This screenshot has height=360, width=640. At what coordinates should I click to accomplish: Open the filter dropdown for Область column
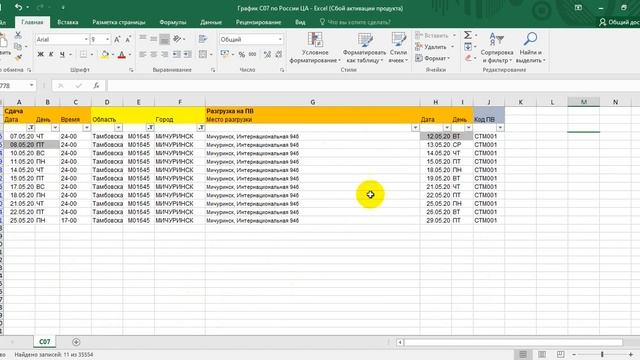[x=118, y=128]
